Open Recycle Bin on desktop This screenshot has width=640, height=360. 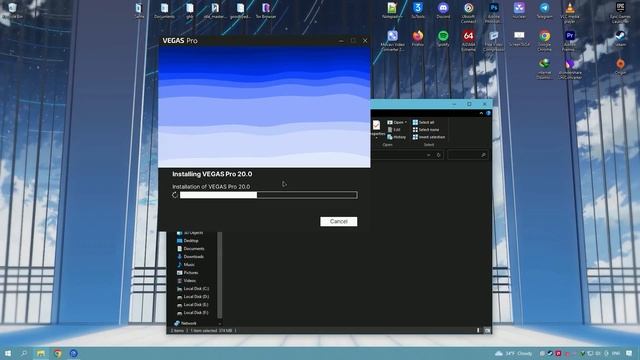click(x=12, y=10)
